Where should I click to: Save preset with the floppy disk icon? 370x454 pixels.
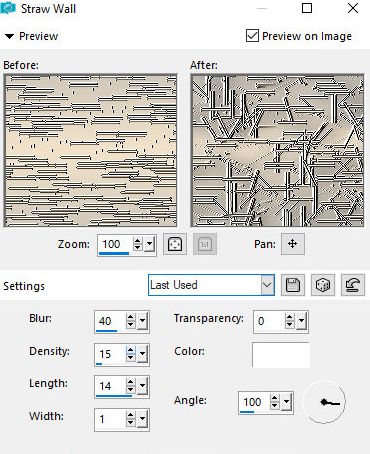[x=293, y=285]
